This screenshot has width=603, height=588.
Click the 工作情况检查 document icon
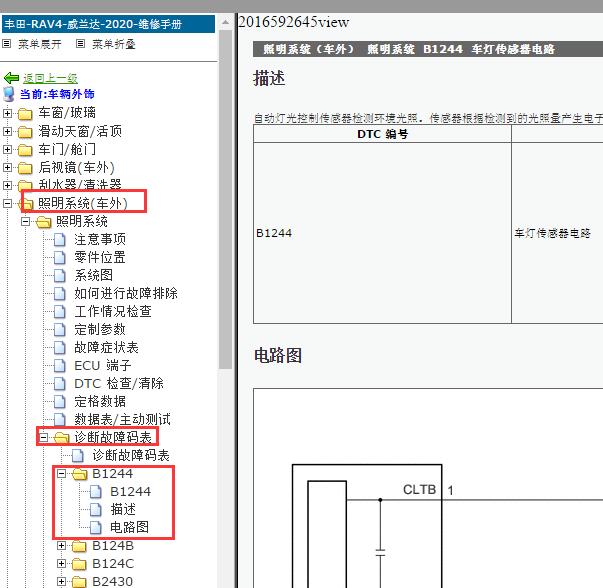point(60,311)
